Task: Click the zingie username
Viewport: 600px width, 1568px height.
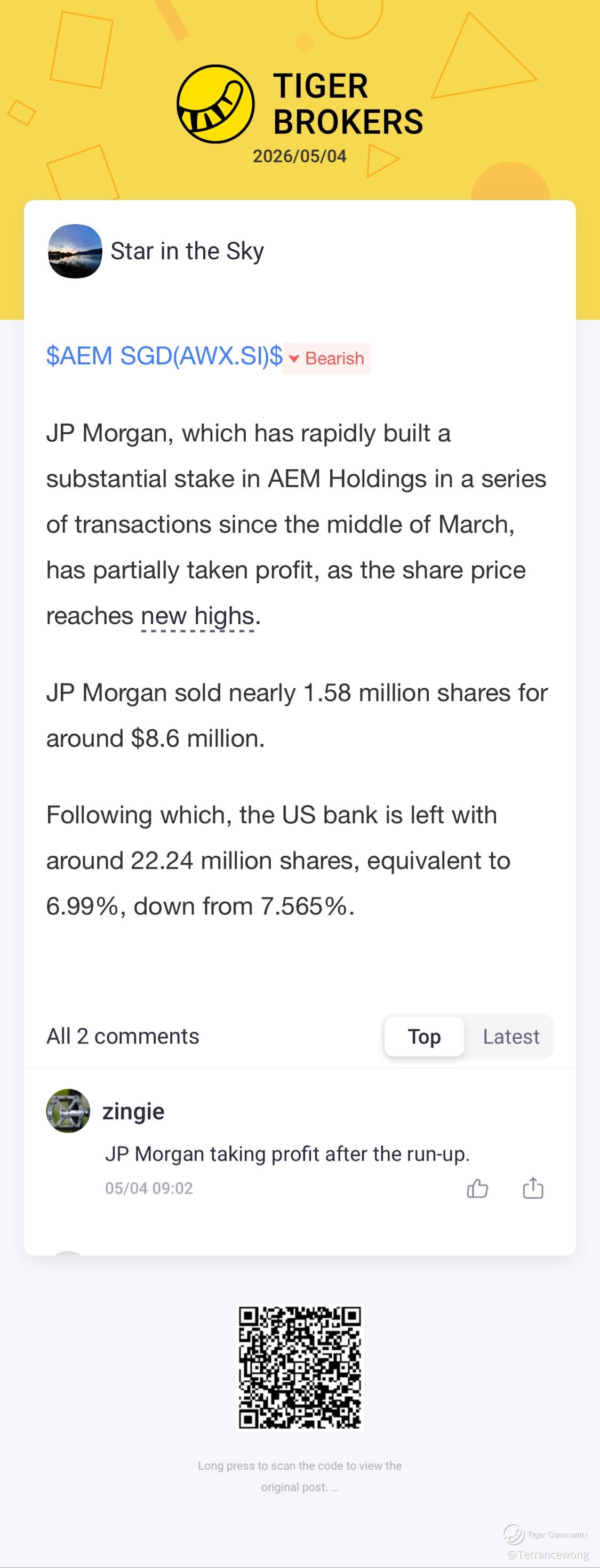Action: click(x=133, y=1111)
